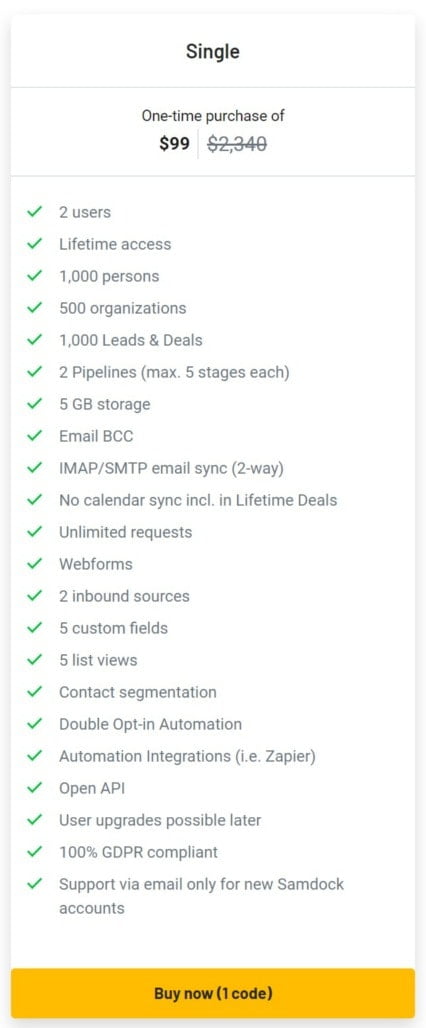Click the $99 price

click(174, 144)
